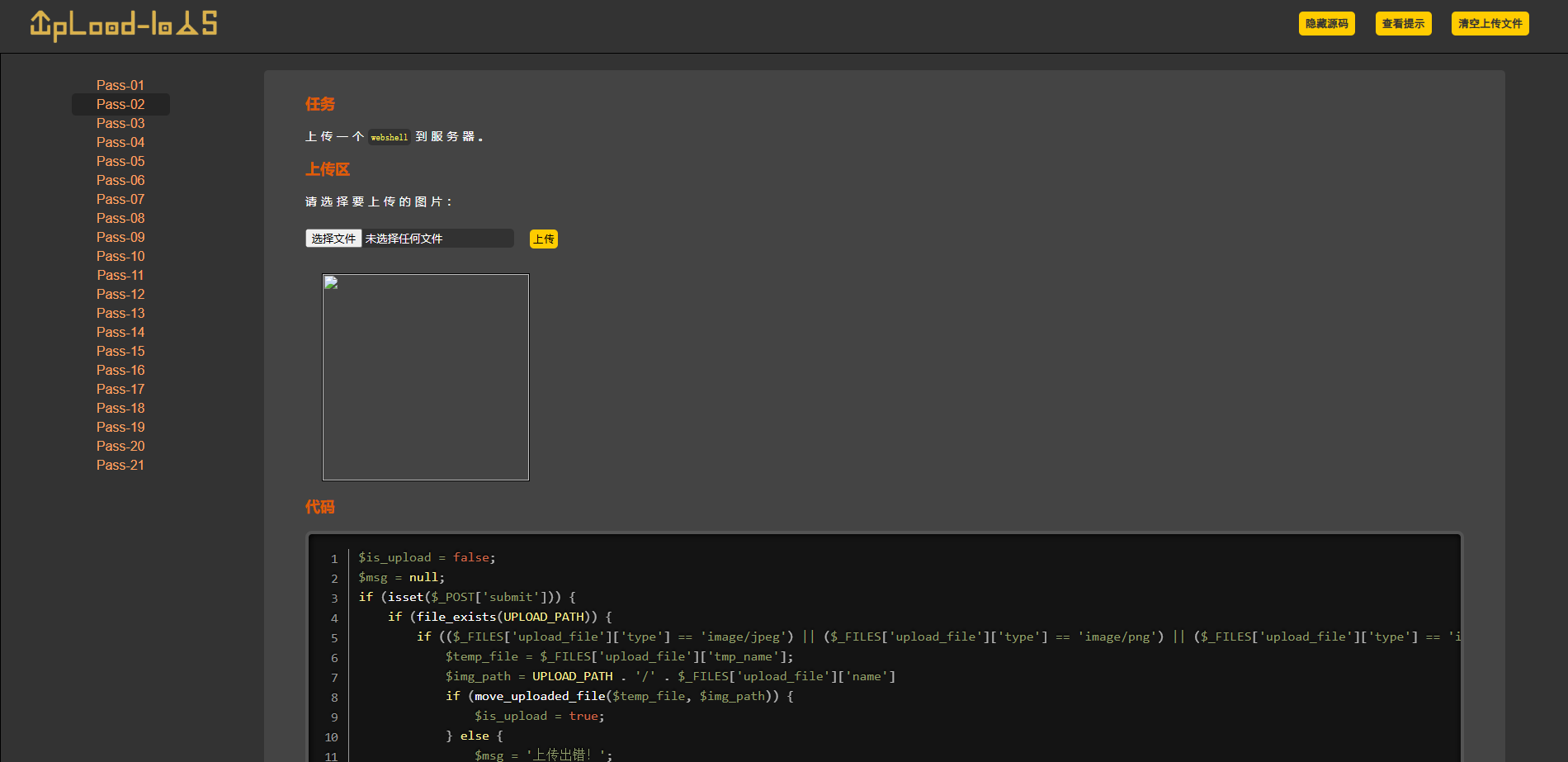This screenshot has height=762, width=1568.
Task: Click the 查看提示 button
Action: 1403,23
